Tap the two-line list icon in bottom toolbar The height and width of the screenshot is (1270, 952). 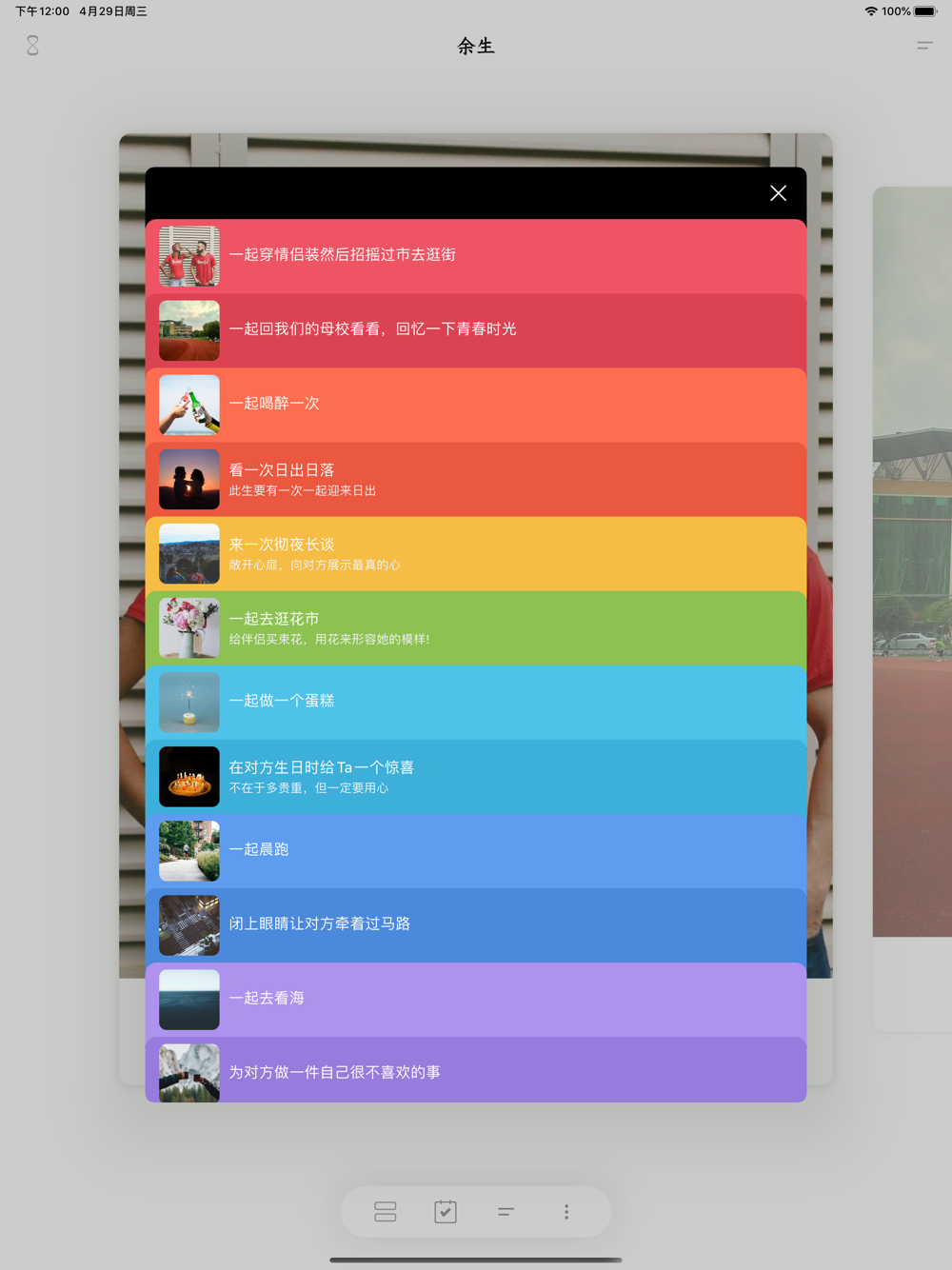click(506, 1212)
